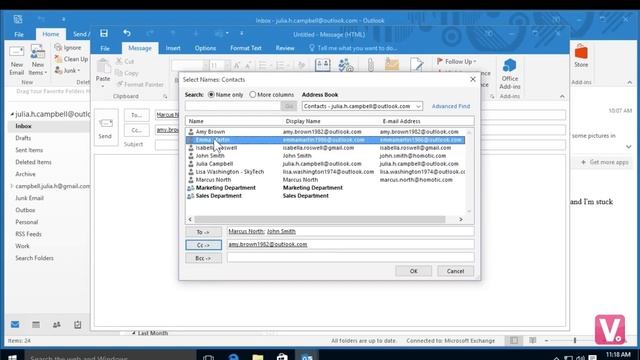This screenshot has width=640, height=360.
Task: Open the Review tab
Action: (285, 48)
